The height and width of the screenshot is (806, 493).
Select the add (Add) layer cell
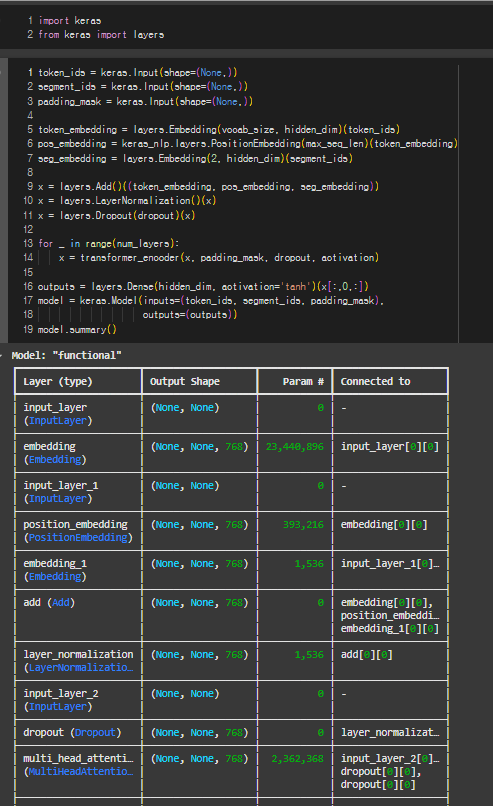click(x=79, y=615)
